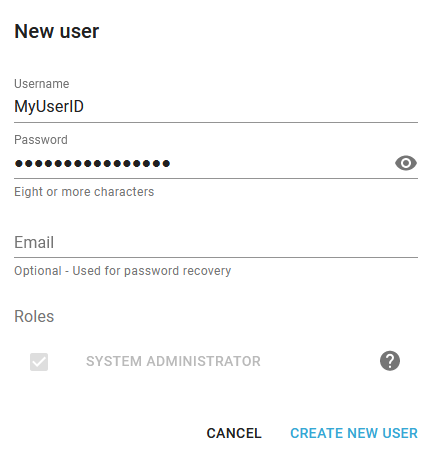
Task: Click empty area right of MyUserID username
Action: tap(250, 107)
